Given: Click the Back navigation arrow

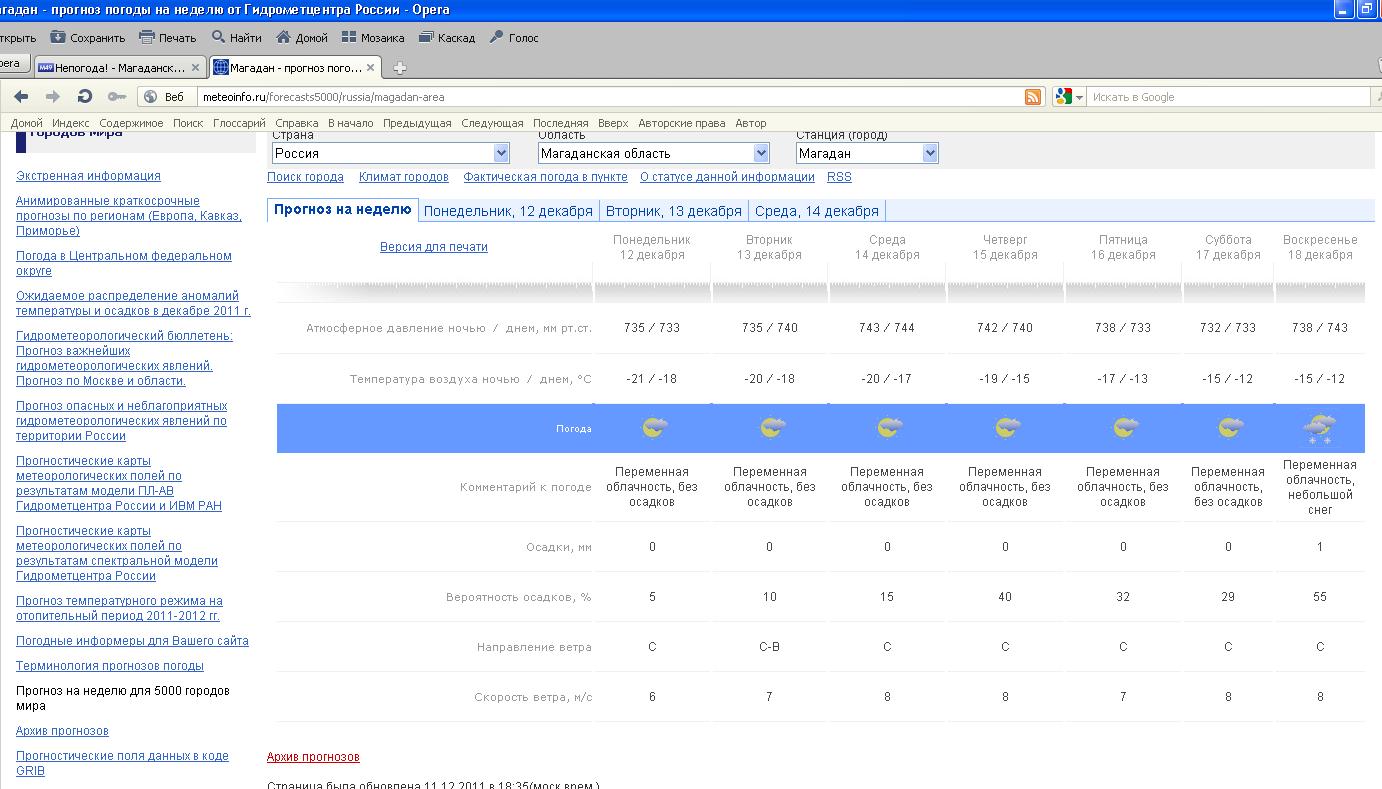Looking at the screenshot, I should (x=21, y=97).
